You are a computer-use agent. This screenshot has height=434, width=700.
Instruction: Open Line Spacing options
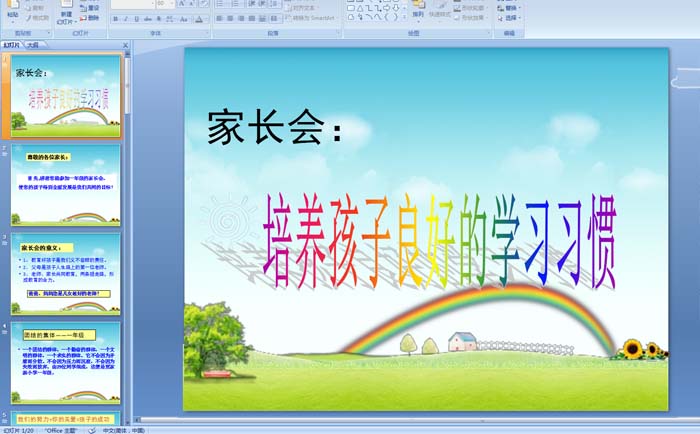tap(275, 4)
